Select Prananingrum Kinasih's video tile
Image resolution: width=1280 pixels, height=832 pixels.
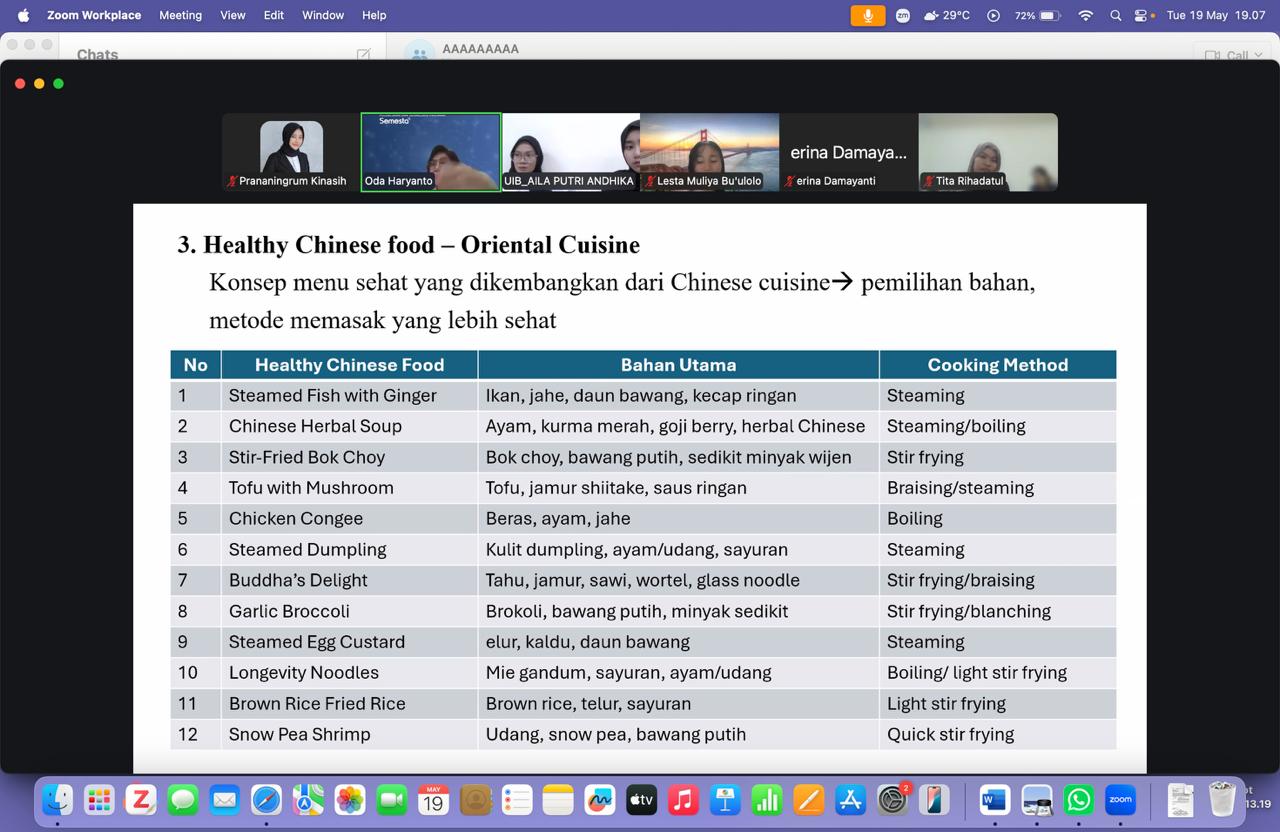click(291, 152)
